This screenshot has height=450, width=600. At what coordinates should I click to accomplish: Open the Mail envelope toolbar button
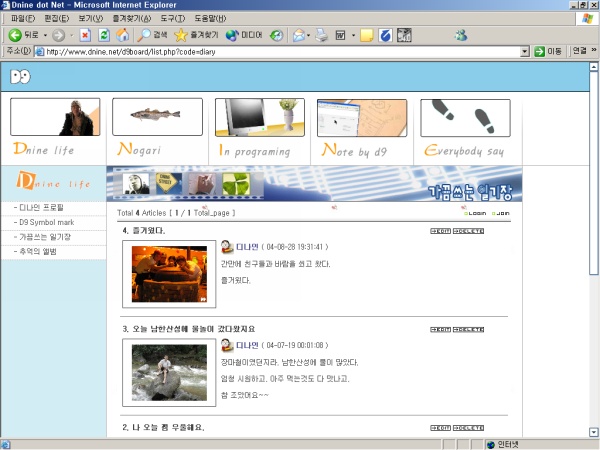coord(299,35)
